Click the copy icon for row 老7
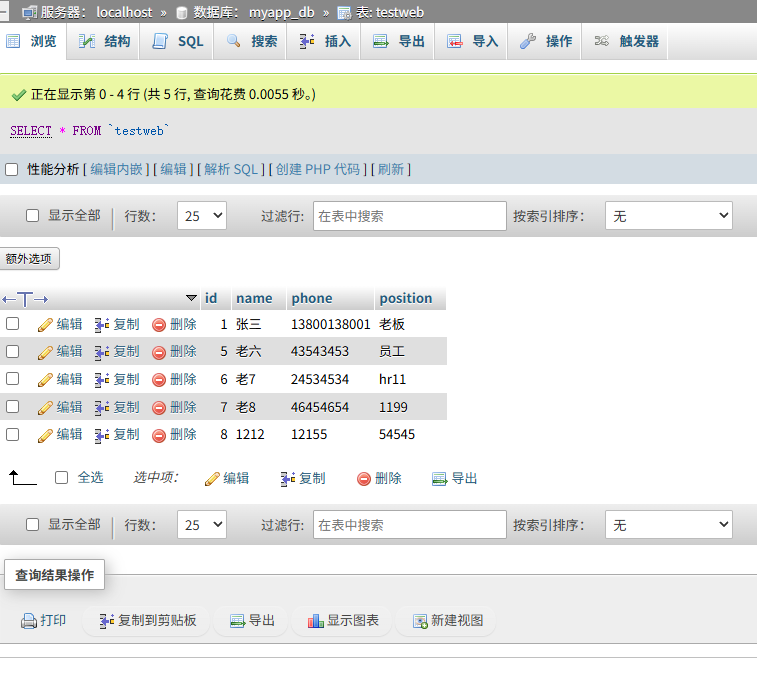Image resolution: width=757 pixels, height=694 pixels. 102,380
